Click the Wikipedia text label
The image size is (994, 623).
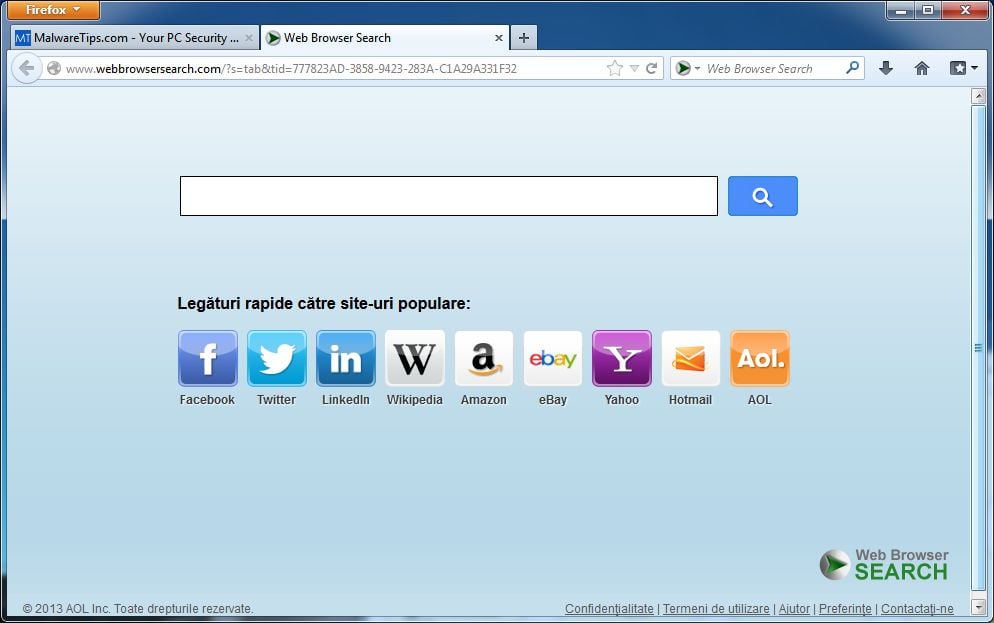pos(415,400)
